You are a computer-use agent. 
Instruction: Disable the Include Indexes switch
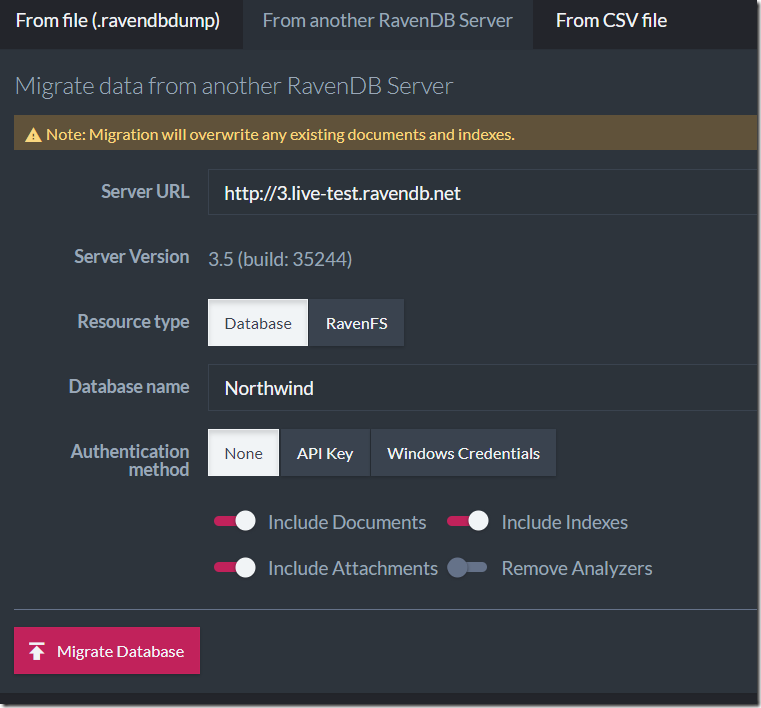[x=468, y=521]
